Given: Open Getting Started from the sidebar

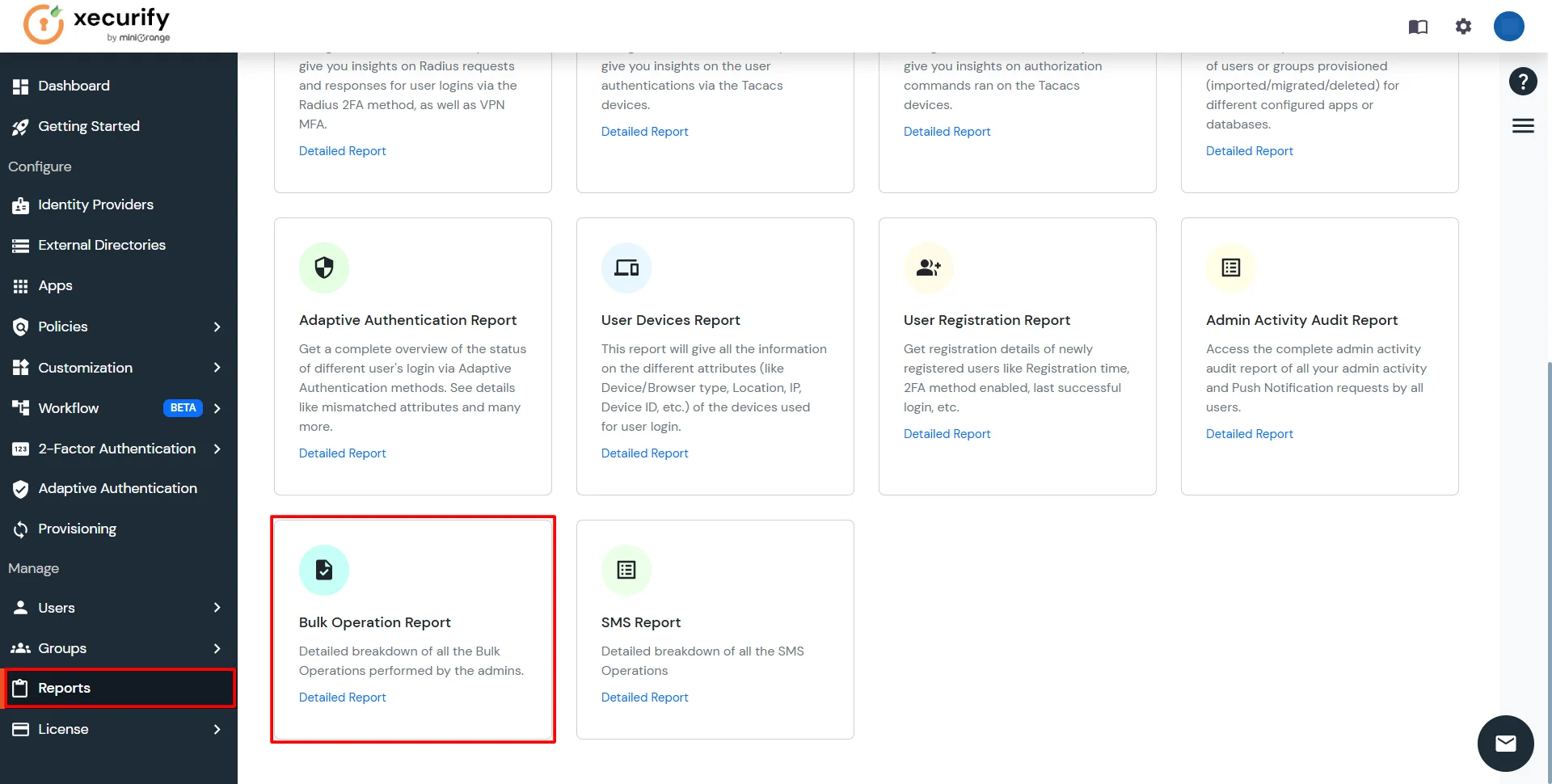Looking at the screenshot, I should tap(89, 126).
